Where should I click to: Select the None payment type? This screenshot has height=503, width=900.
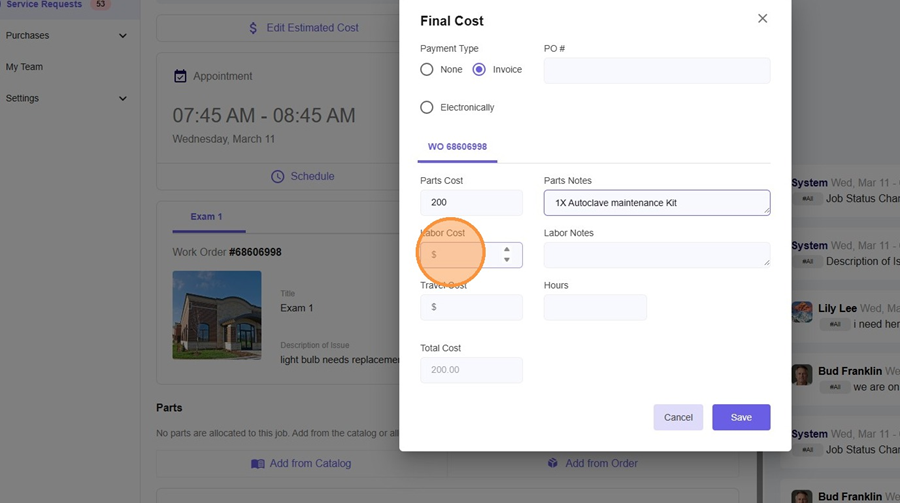[x=427, y=70]
